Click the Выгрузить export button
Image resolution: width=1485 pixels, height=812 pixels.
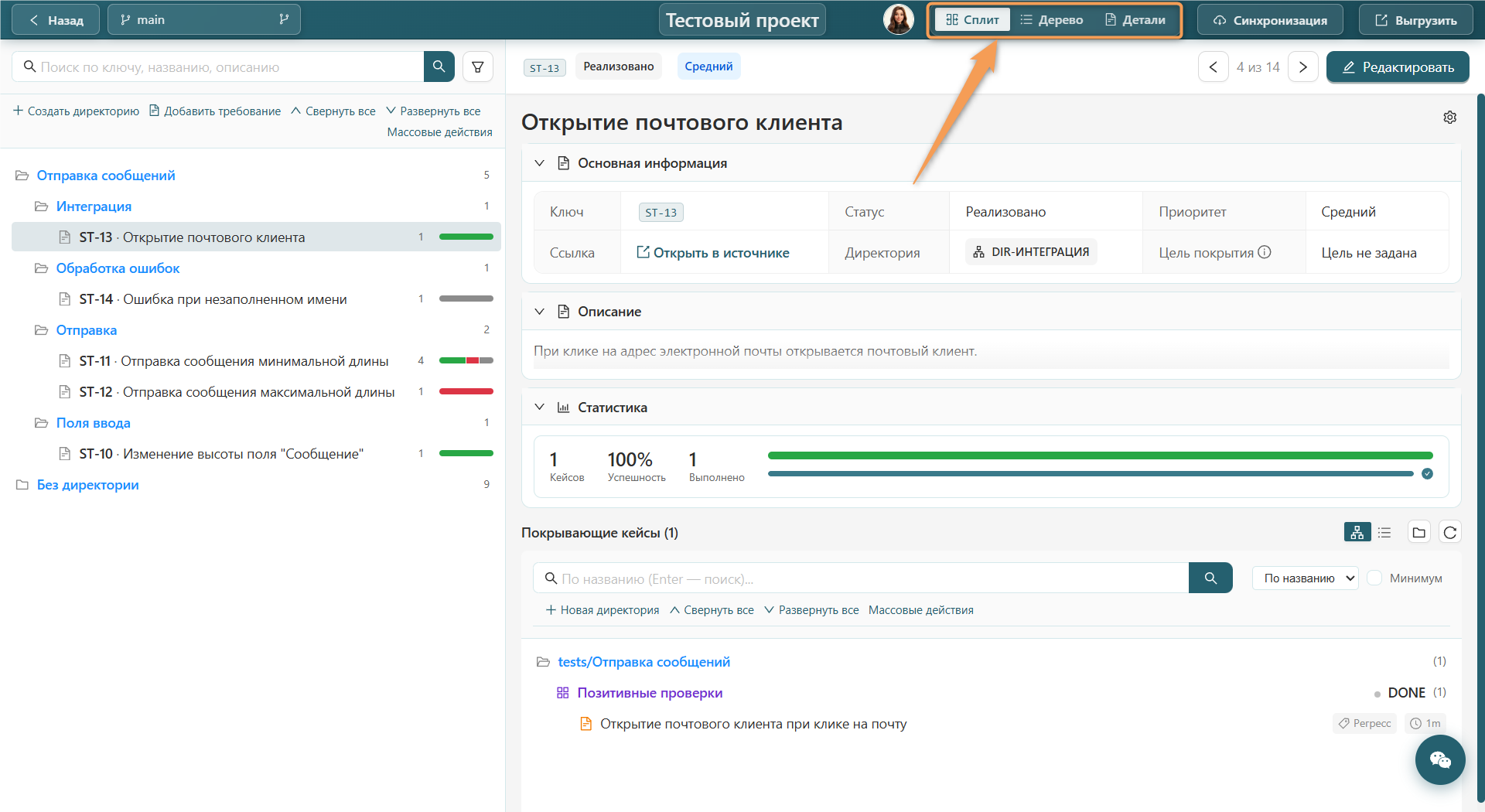[1415, 19]
